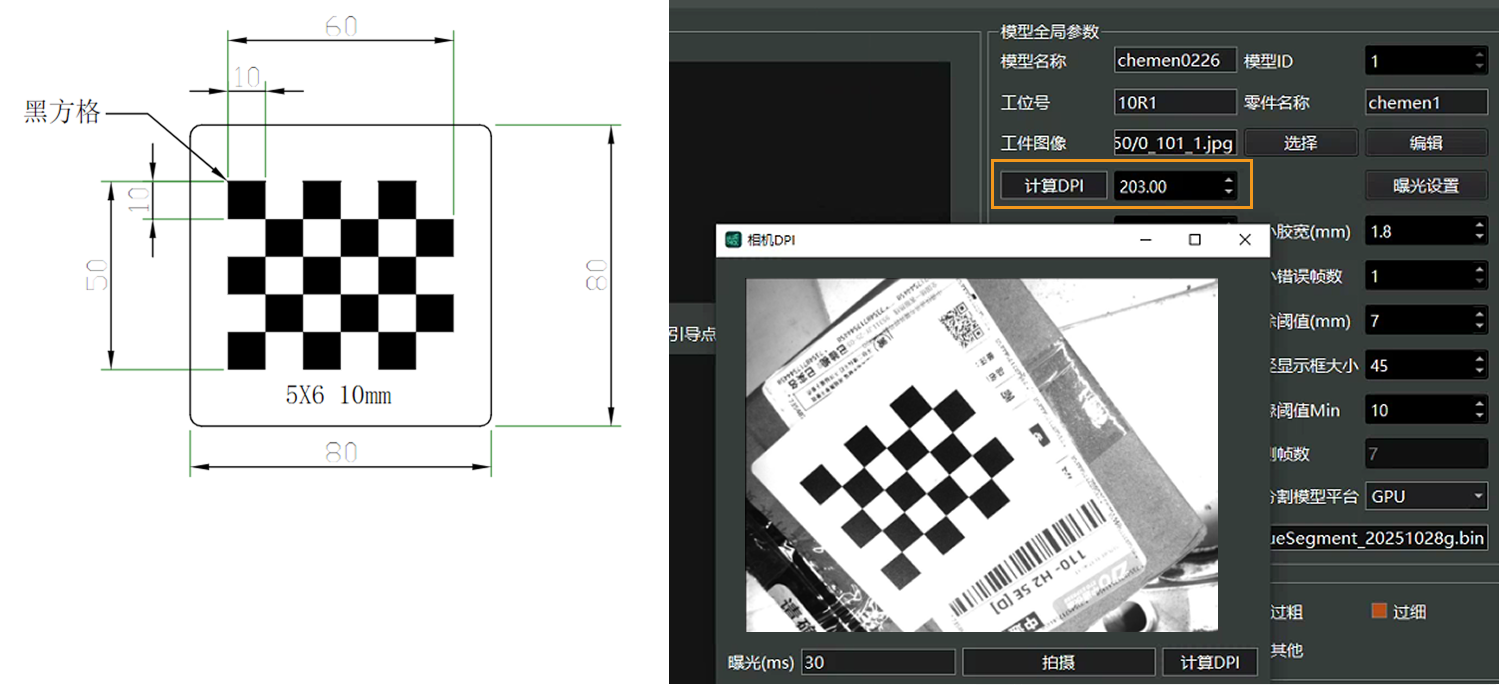Close the 相机DPI dialog

[1244, 240]
